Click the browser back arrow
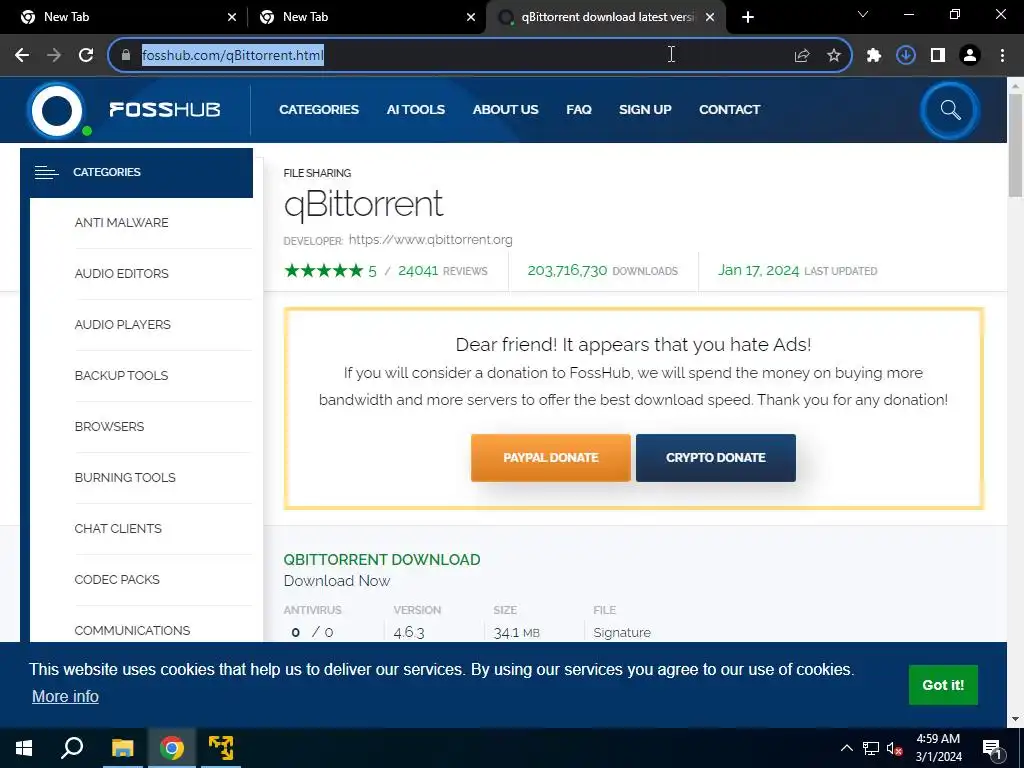The image size is (1024, 768). click(x=22, y=55)
